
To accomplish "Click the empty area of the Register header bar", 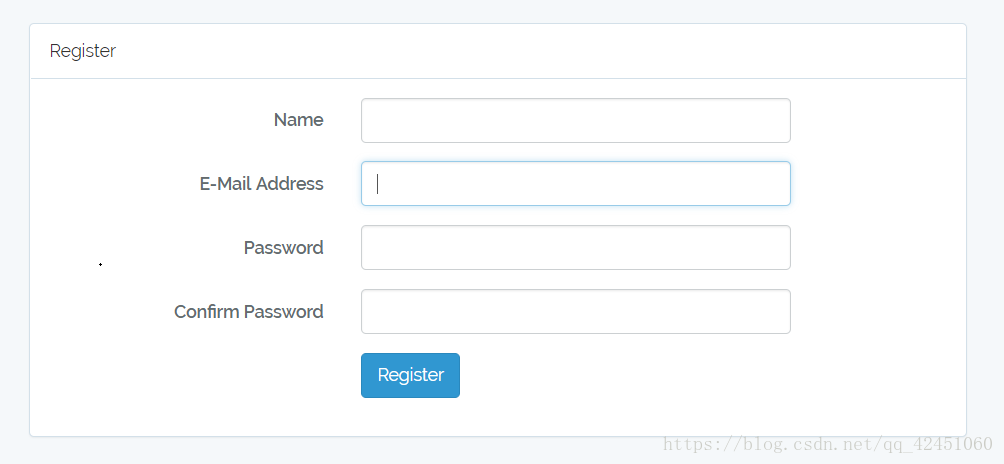I will point(538,51).
